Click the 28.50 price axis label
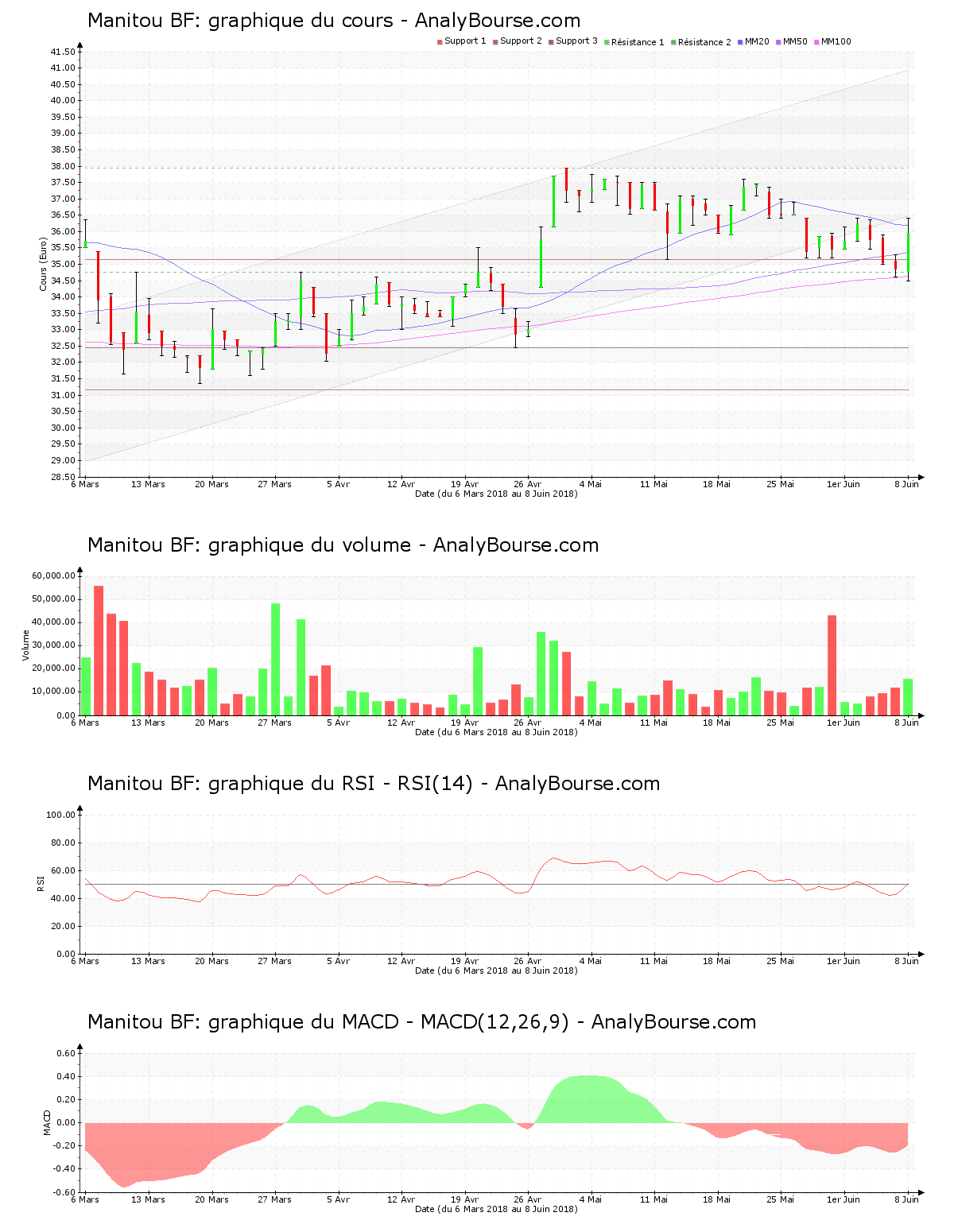954x1232 pixels. 63,477
